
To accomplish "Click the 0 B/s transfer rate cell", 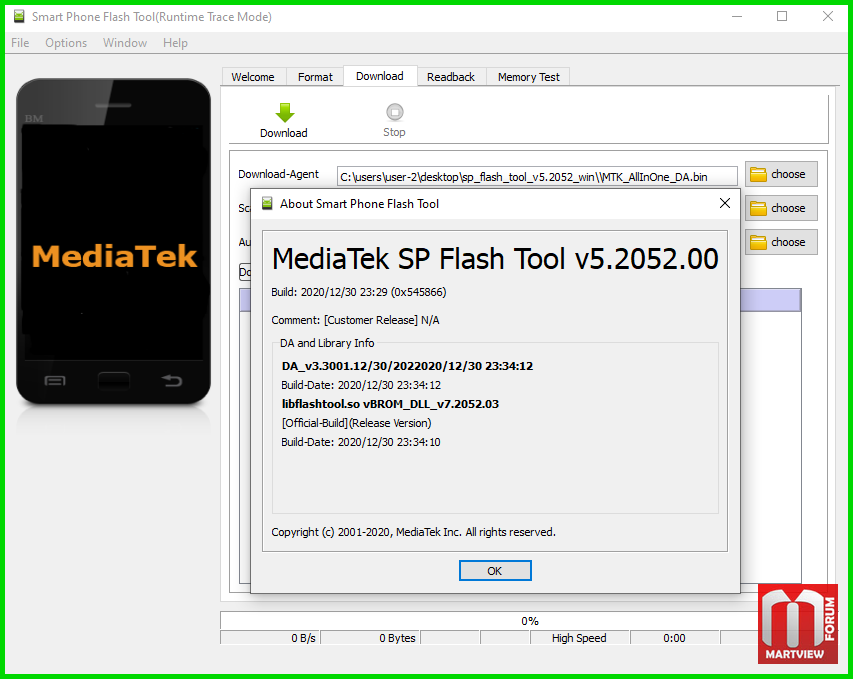I will (x=270, y=638).
